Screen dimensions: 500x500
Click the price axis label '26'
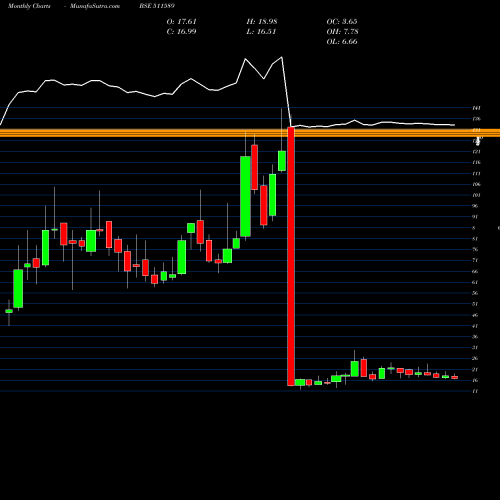coord(475,358)
